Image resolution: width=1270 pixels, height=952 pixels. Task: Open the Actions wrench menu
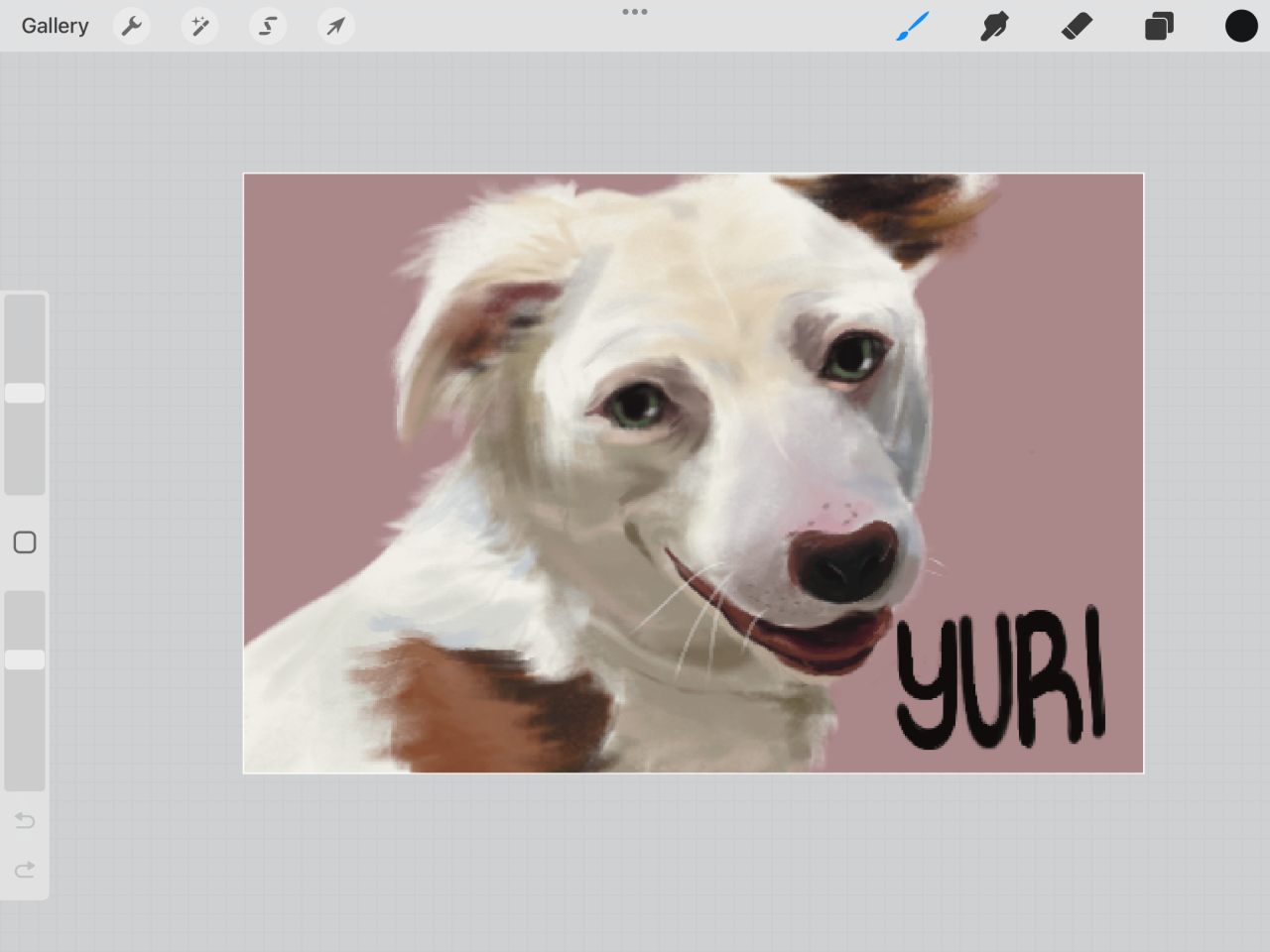[131, 26]
